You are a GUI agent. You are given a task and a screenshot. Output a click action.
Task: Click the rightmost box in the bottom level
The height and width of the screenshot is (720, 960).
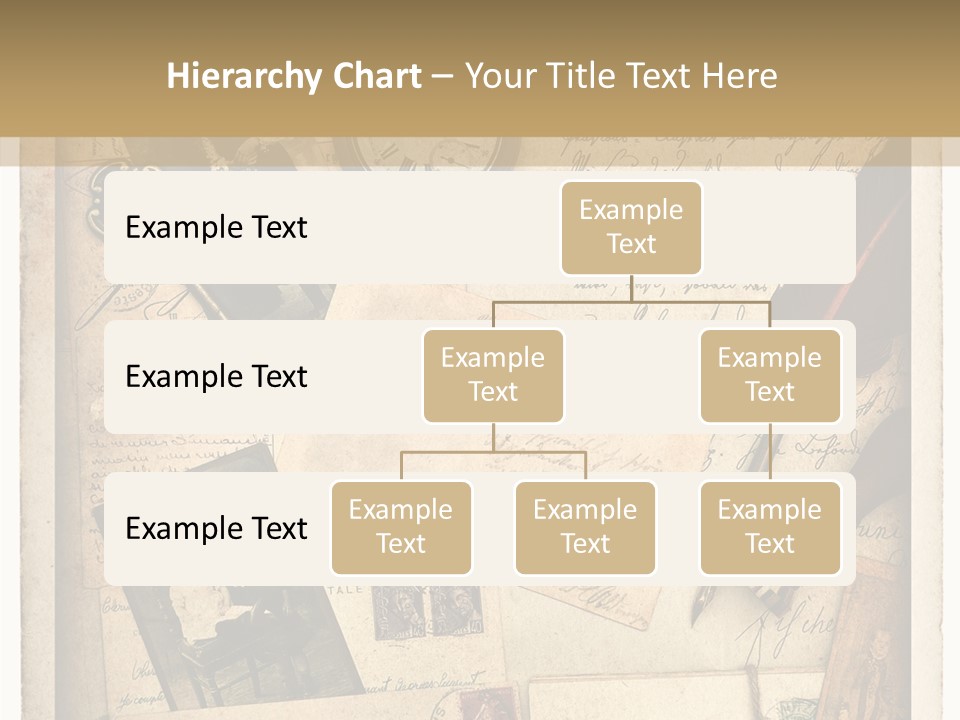point(769,528)
